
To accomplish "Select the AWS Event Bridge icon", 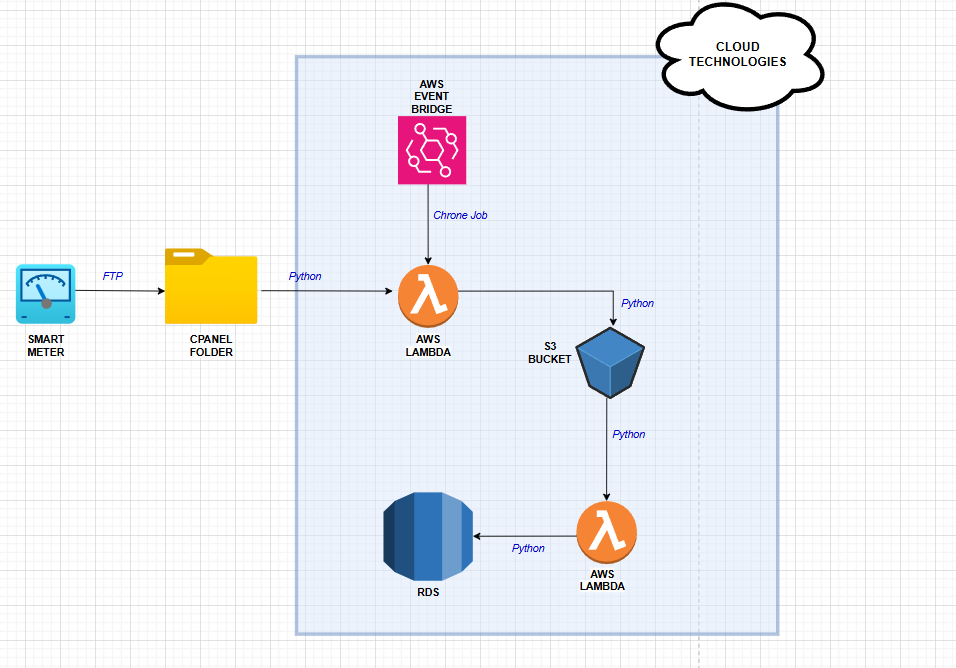I will (430, 150).
